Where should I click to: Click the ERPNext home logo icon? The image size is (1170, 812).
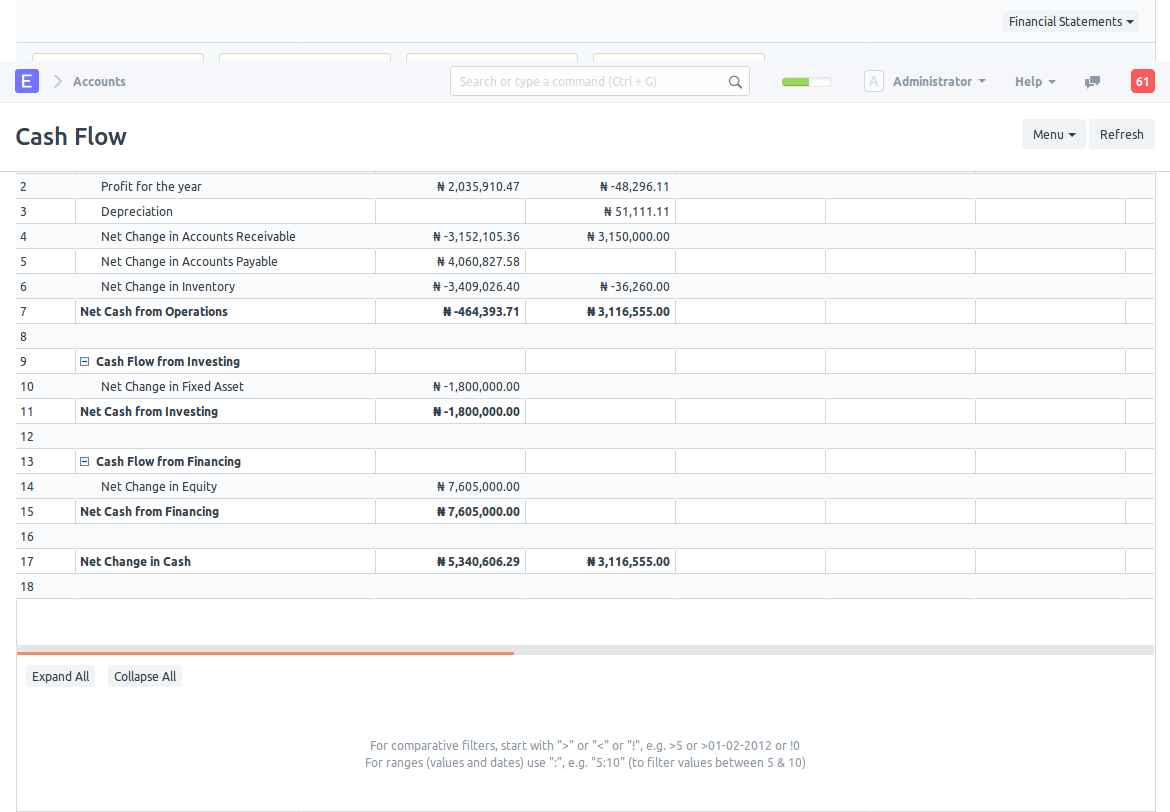pos(27,81)
